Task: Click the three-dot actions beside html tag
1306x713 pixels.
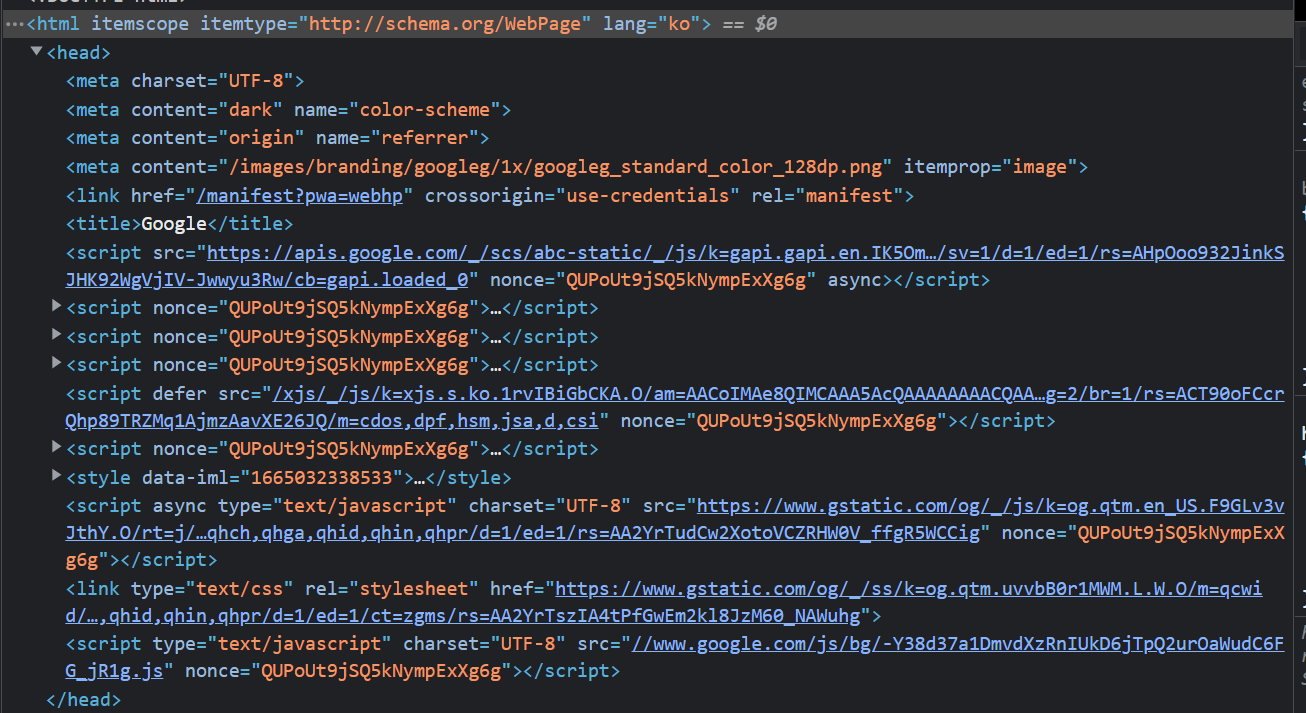Action: click(13, 23)
